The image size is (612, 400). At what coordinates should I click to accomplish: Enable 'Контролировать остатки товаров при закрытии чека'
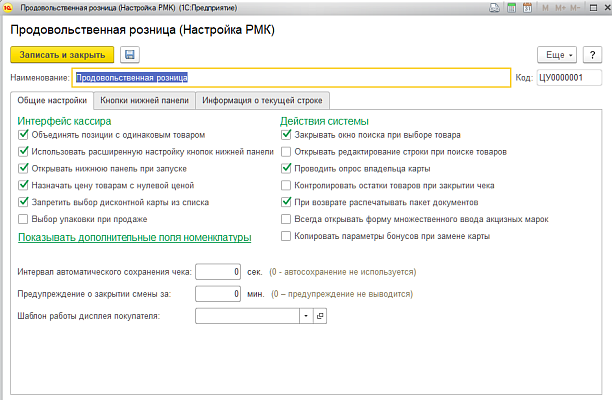point(287,185)
